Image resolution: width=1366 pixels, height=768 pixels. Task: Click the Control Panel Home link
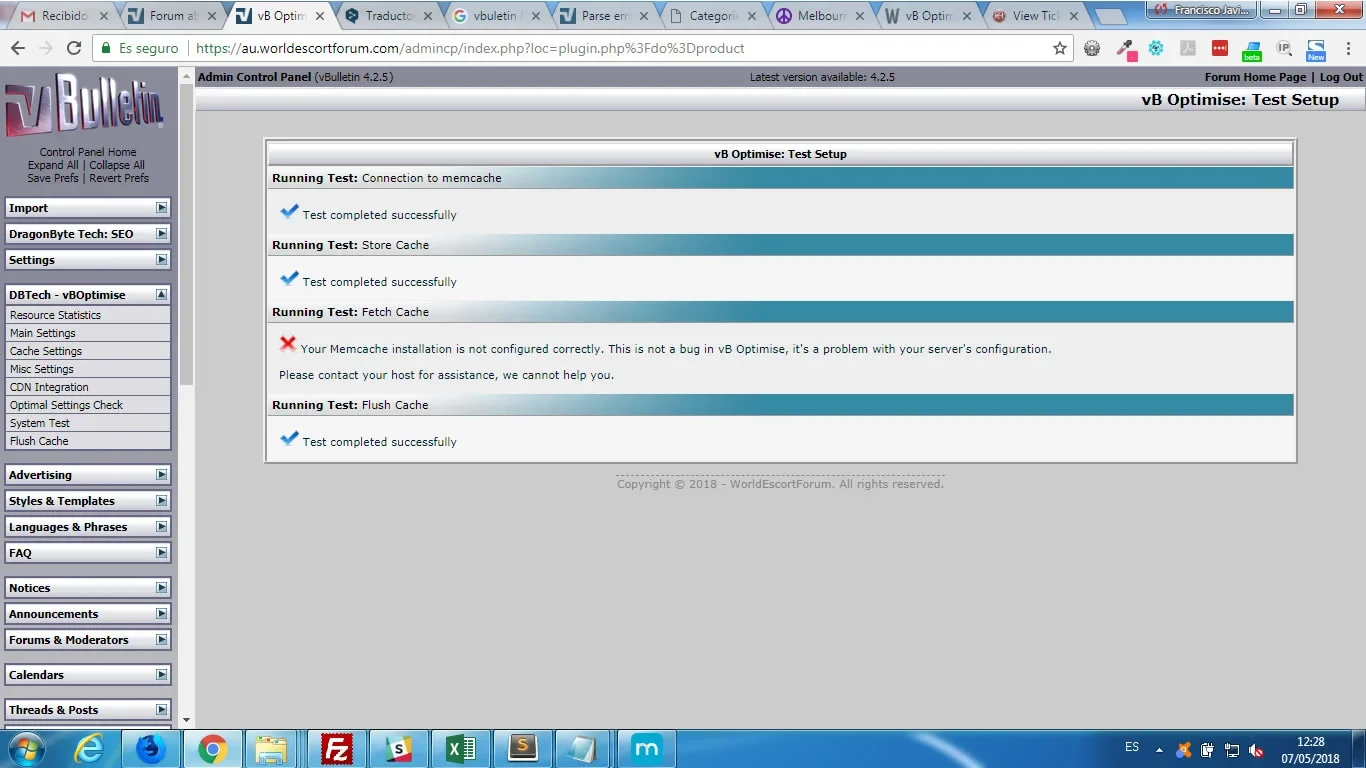(x=88, y=152)
